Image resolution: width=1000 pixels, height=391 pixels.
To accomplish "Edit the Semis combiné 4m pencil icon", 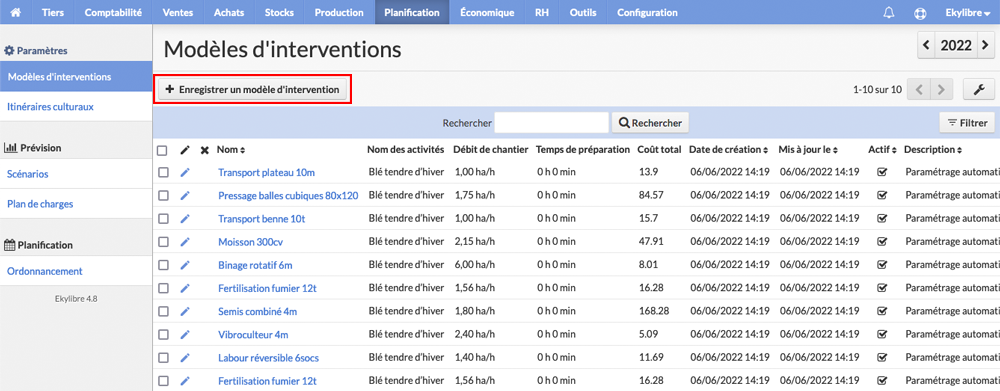I will [185, 311].
